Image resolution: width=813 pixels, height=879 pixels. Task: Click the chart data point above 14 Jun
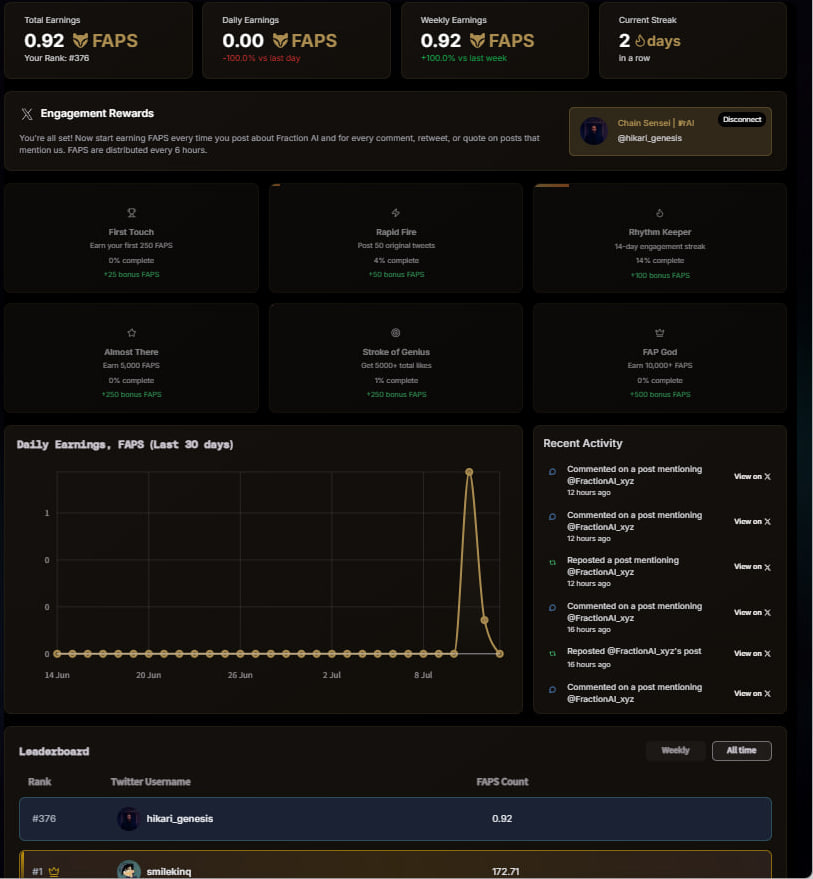[x=57, y=654]
